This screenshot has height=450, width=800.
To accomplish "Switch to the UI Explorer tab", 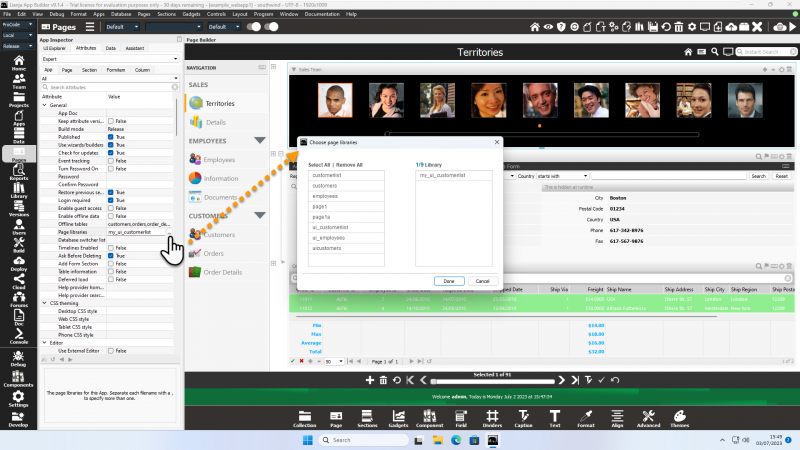I will pos(56,47).
